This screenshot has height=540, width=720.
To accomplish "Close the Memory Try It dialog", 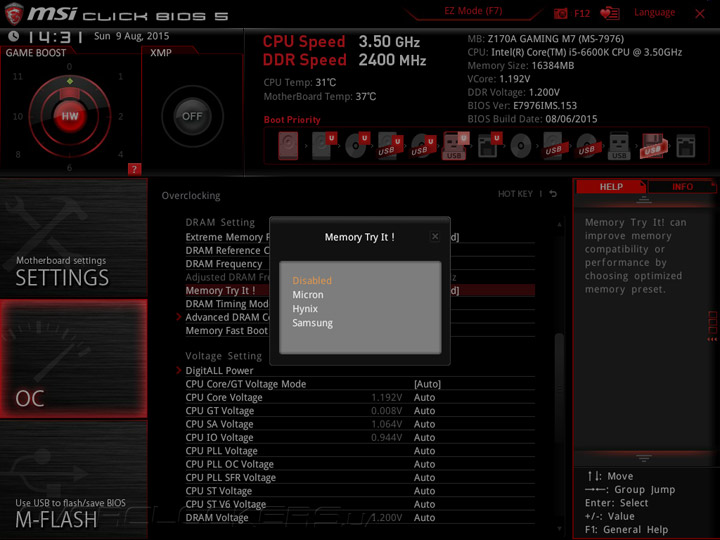I will click(435, 236).
